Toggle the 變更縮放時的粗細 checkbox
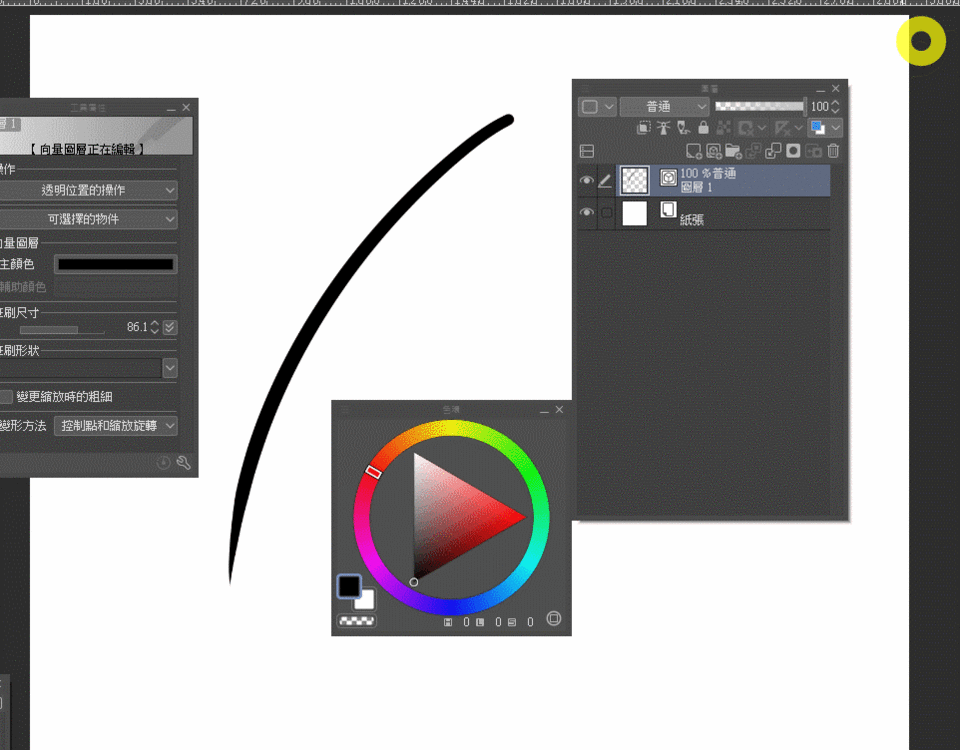 [6, 397]
